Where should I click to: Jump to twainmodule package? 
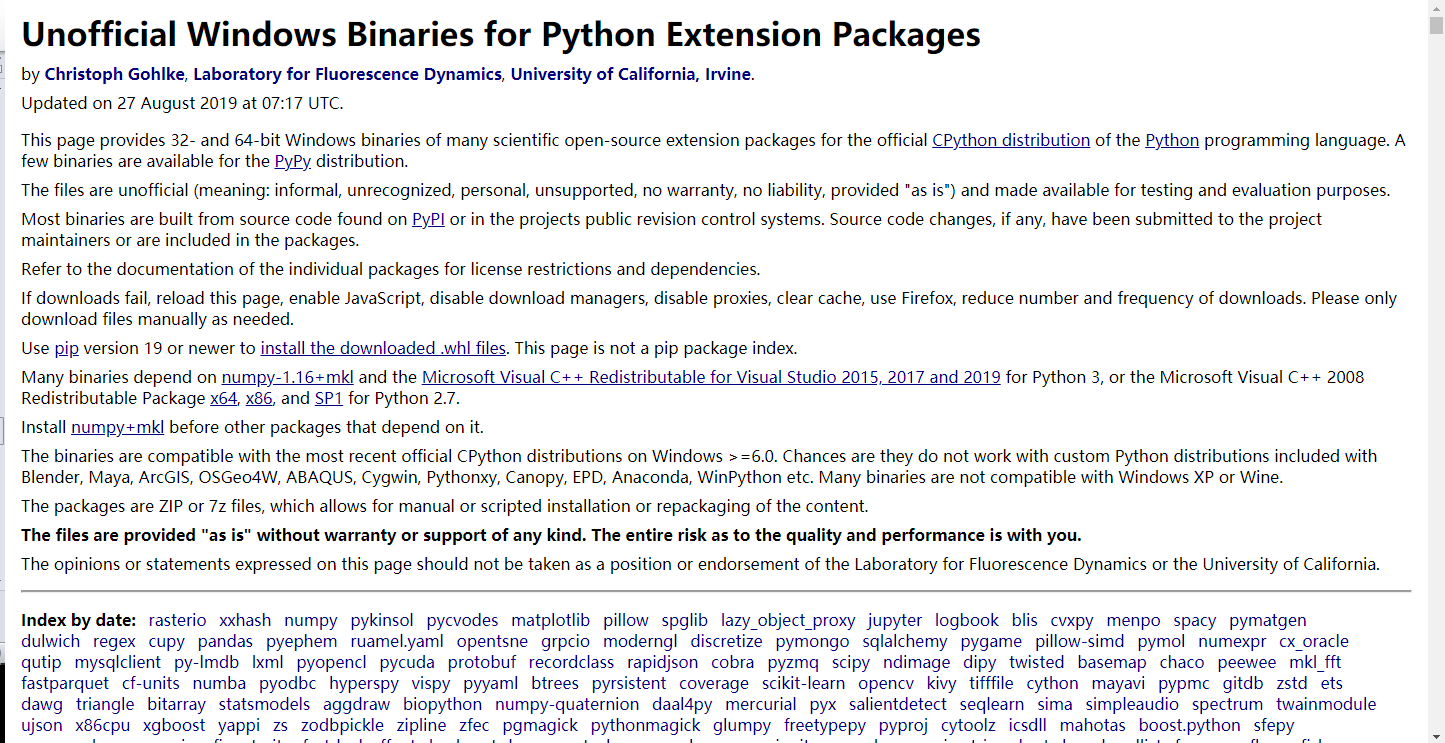(x=1326, y=704)
